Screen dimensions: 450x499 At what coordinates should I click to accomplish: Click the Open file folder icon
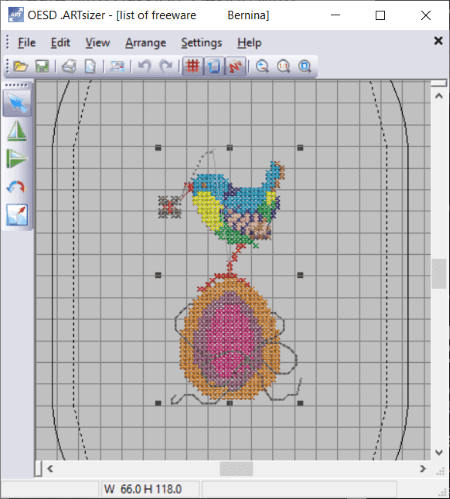point(20,66)
